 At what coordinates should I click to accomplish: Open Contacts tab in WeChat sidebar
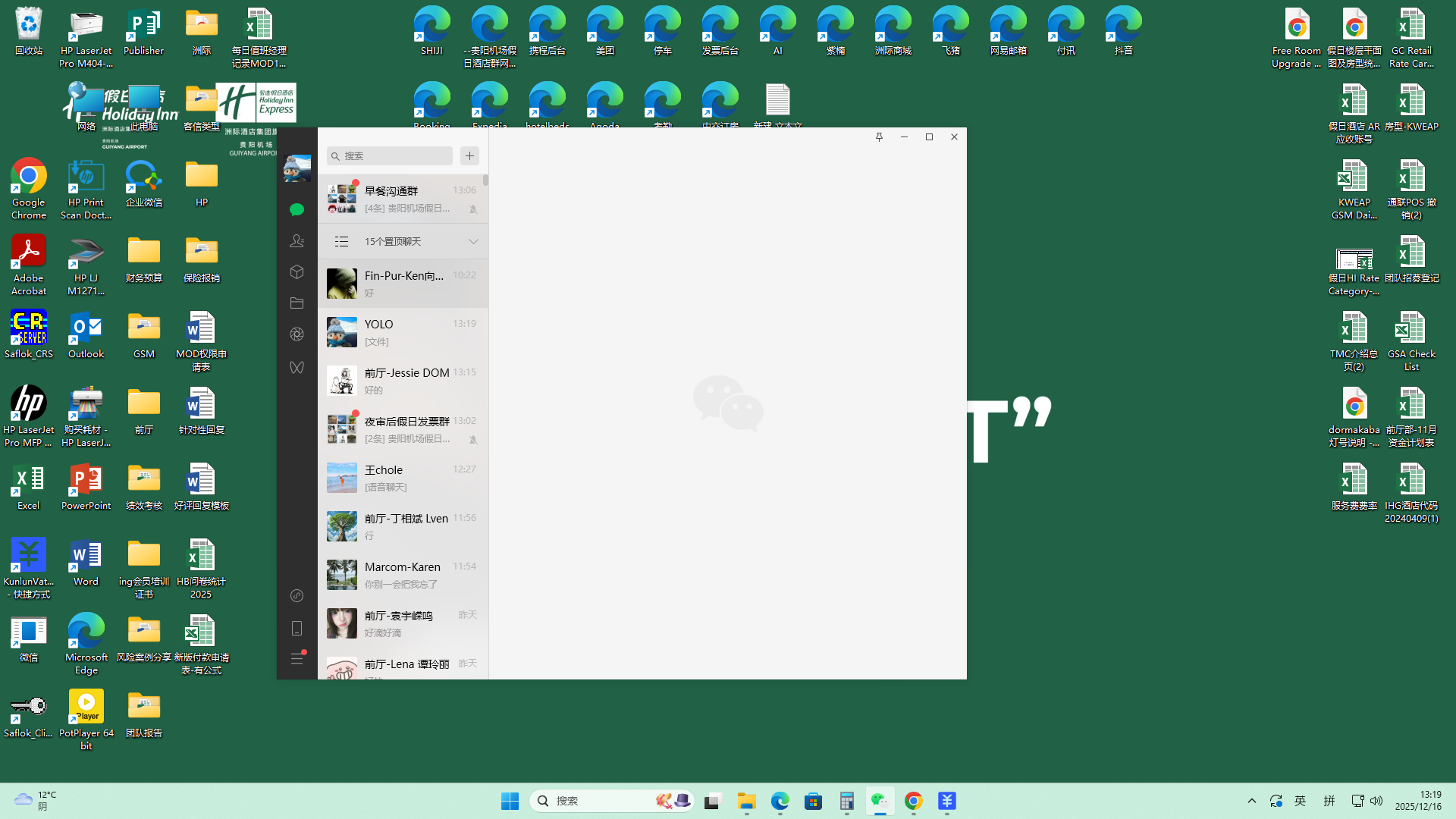pyautogui.click(x=297, y=241)
